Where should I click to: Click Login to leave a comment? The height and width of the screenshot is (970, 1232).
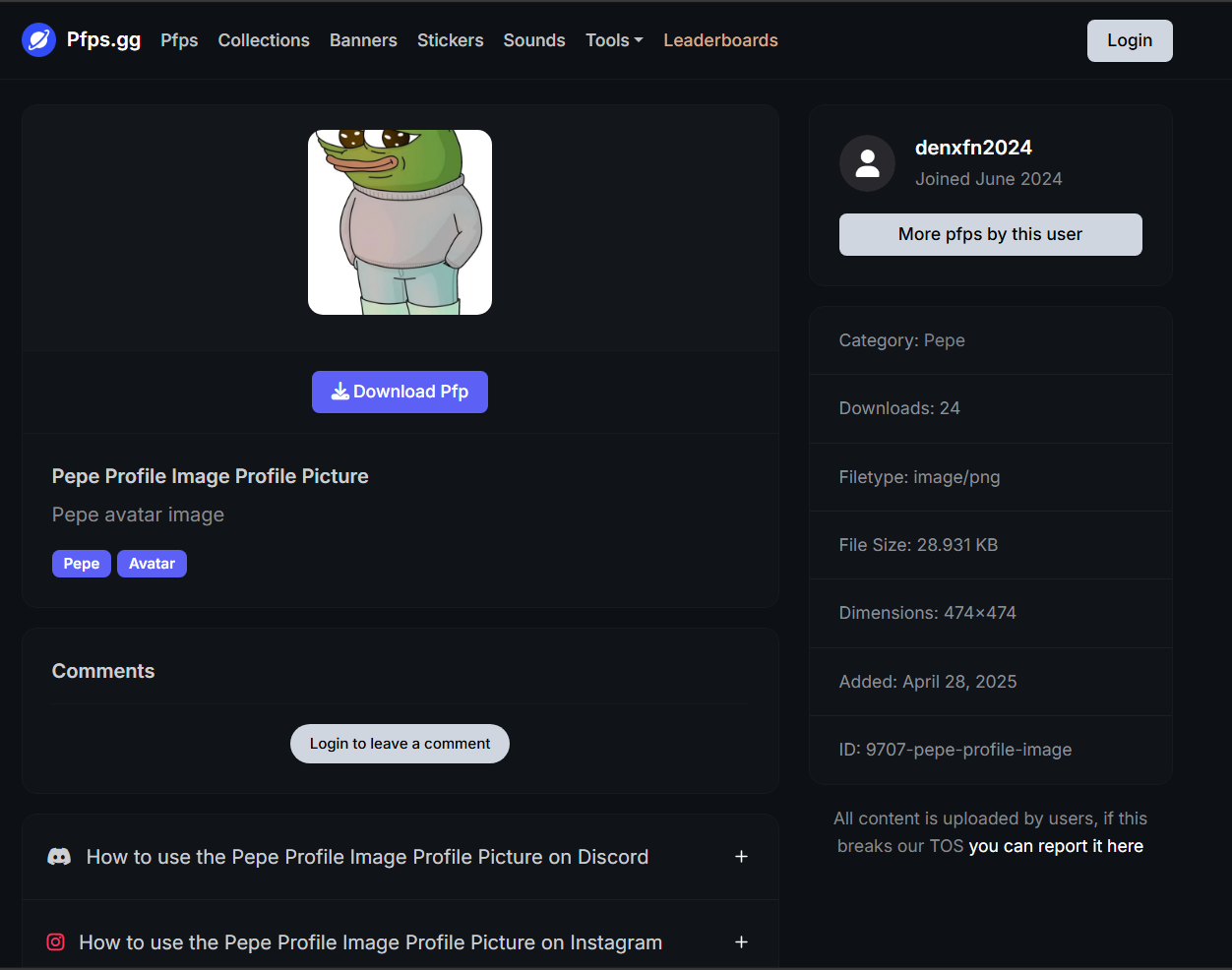tap(400, 744)
